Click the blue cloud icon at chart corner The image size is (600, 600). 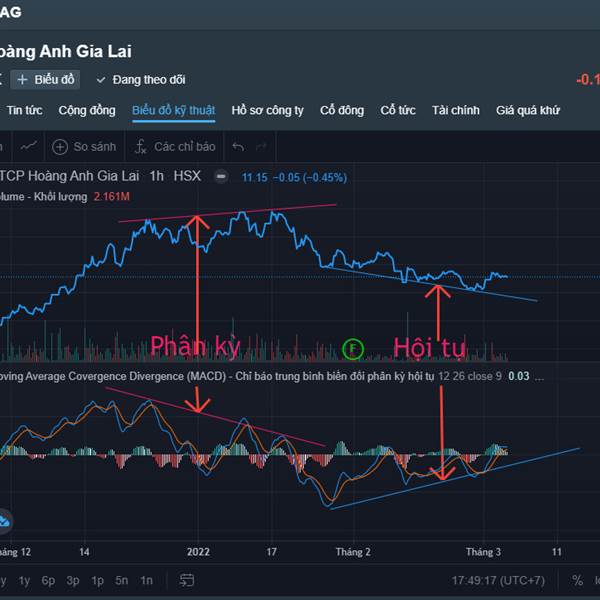[x=4, y=520]
